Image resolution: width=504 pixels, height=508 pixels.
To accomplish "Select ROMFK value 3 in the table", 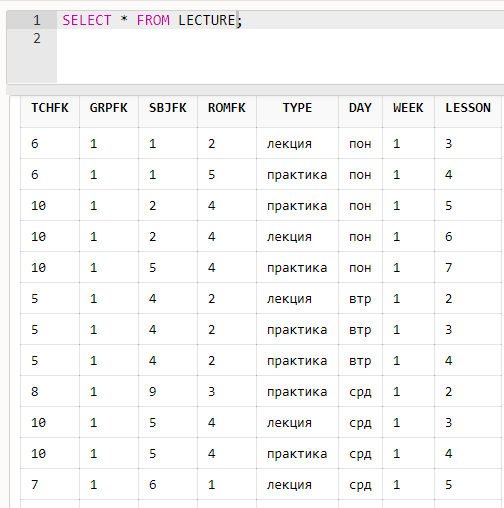I will point(212,392).
